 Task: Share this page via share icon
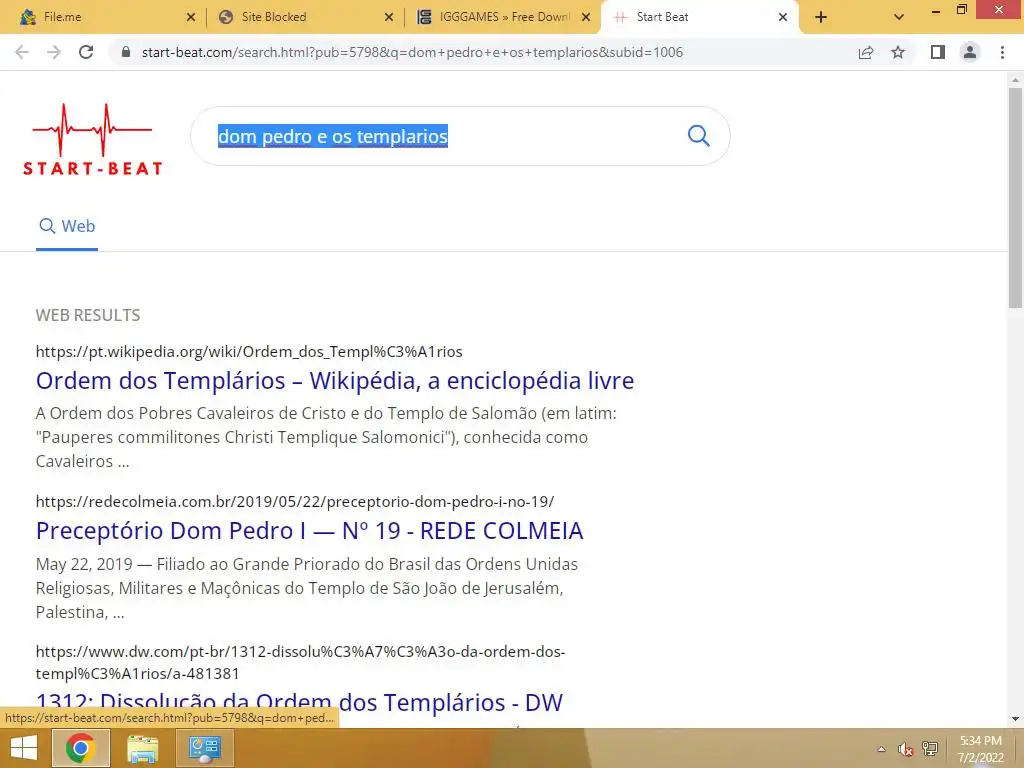tap(866, 52)
